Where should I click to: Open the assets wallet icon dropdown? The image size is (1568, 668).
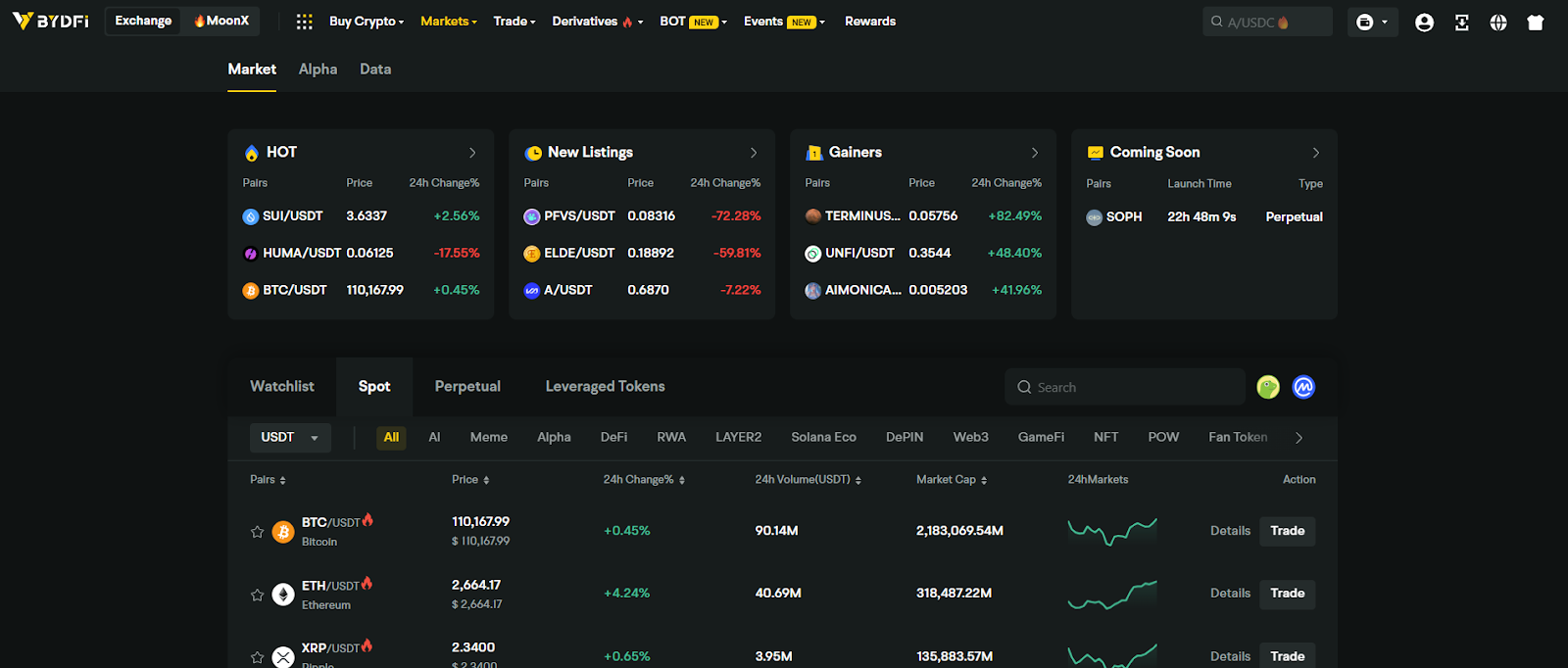(x=1372, y=22)
